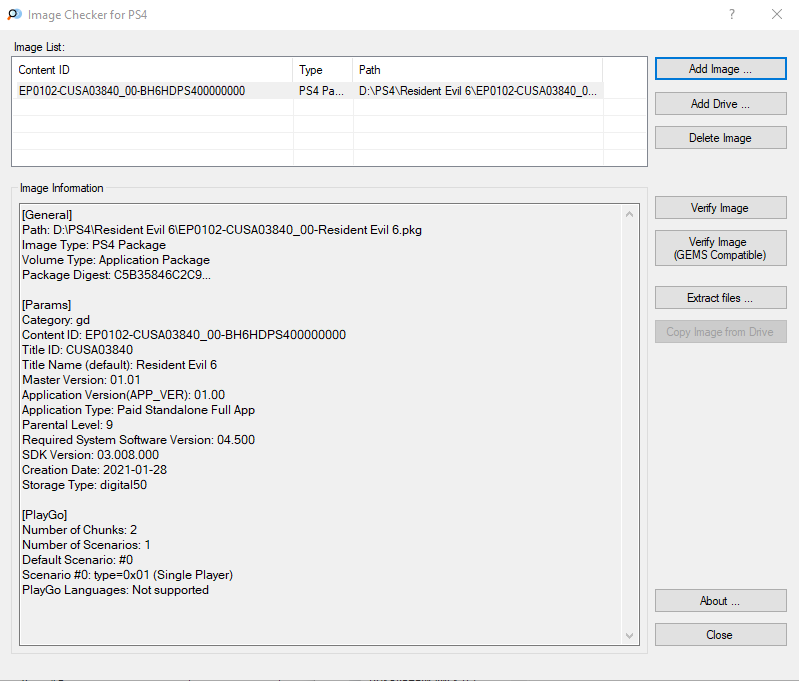
Task: Click the Image Checker app icon in title bar
Action: pyautogui.click(x=14, y=14)
